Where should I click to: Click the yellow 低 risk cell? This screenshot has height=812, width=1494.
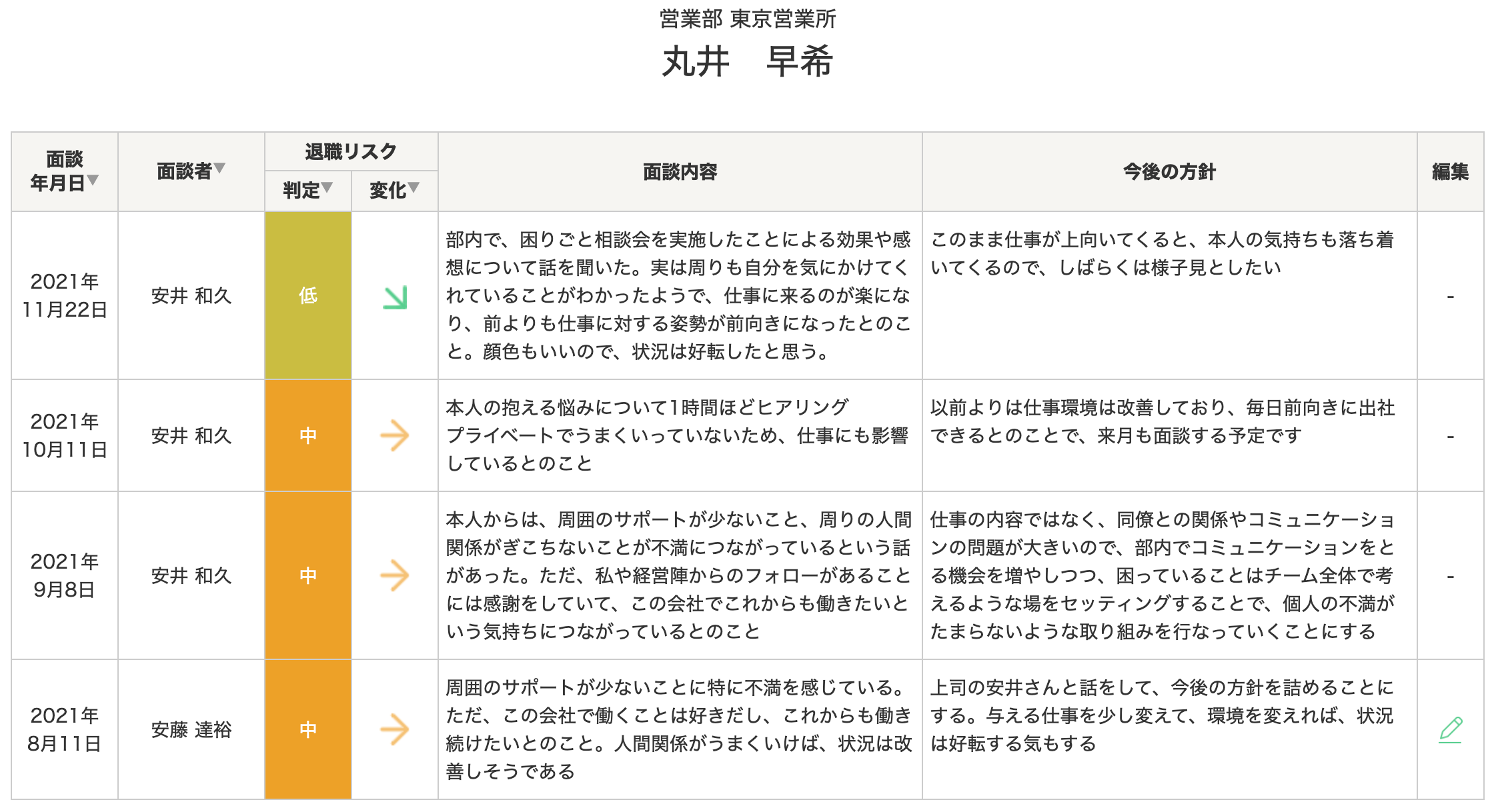click(308, 295)
